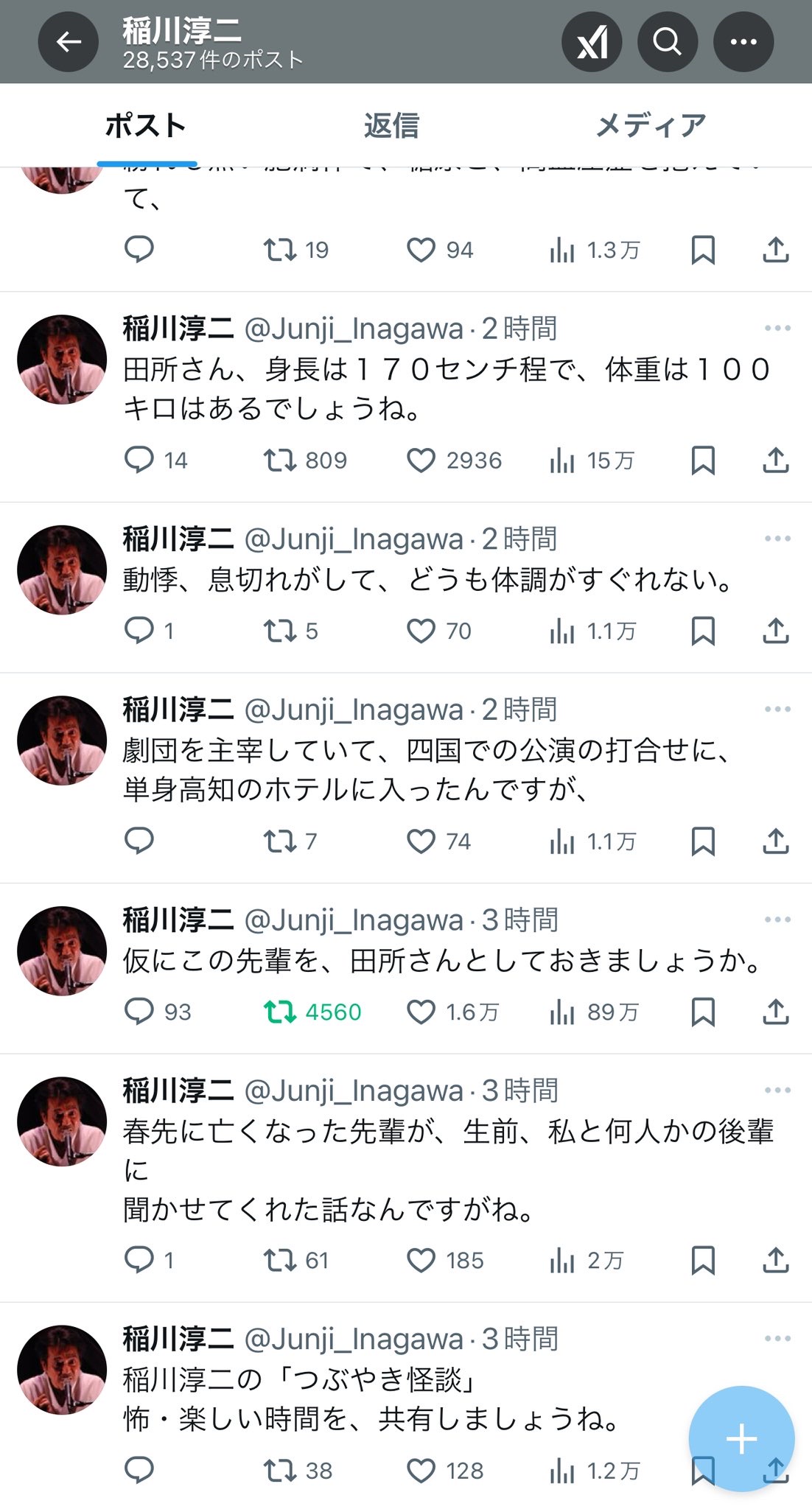Open search with the magnifier icon

pos(668,42)
